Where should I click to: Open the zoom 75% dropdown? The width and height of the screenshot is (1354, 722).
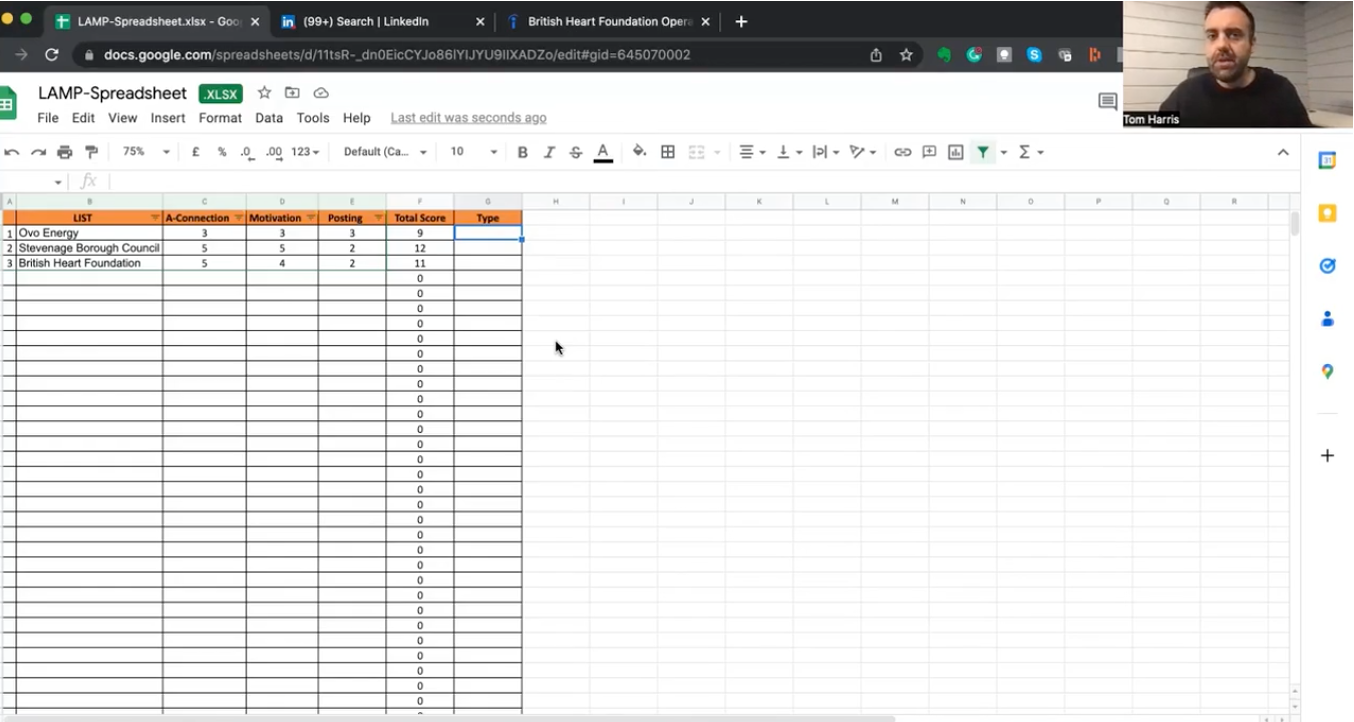coord(146,152)
